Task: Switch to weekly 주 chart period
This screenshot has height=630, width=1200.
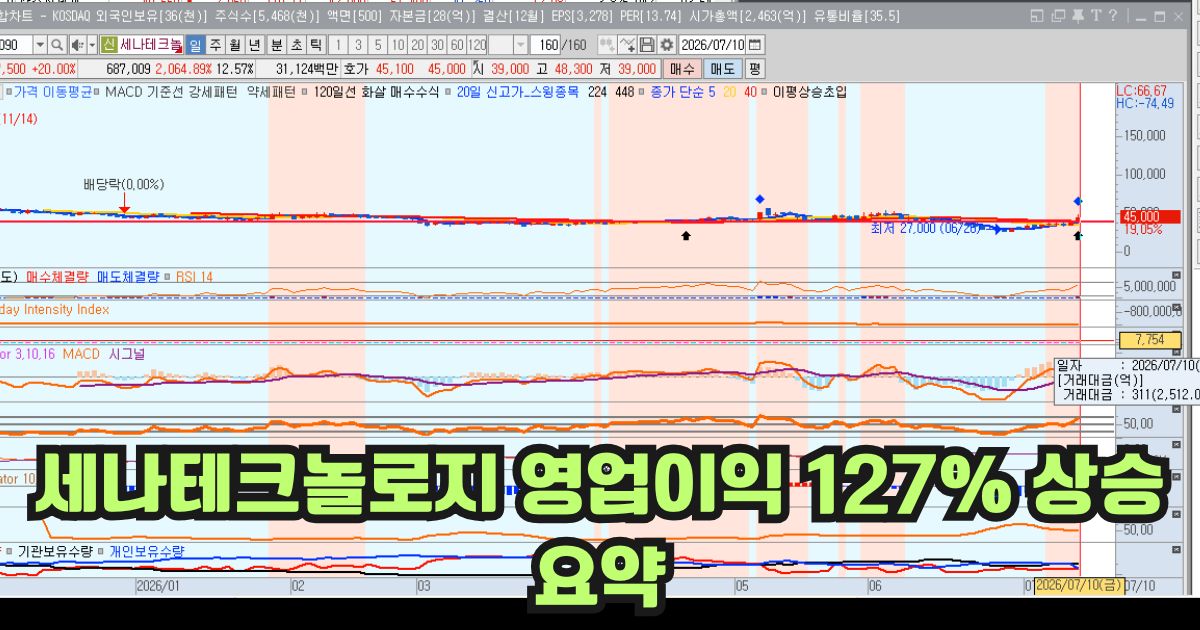Action: tap(215, 45)
